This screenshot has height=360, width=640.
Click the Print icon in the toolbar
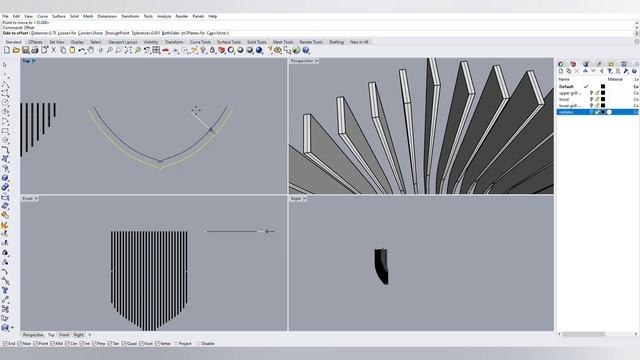[x=35, y=50]
